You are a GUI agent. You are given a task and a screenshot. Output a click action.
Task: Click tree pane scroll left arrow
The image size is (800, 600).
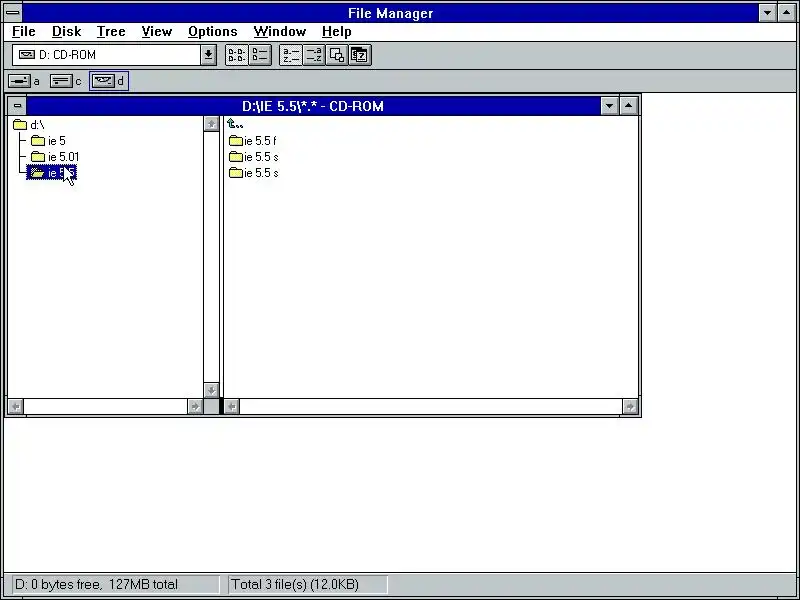click(16, 407)
